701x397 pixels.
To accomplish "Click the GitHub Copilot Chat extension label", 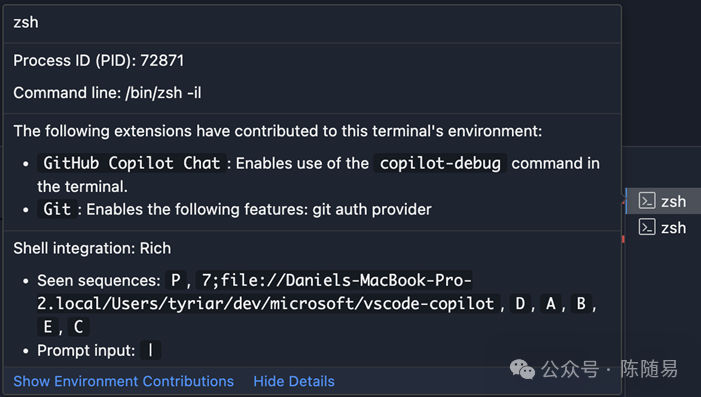I will pos(131,163).
